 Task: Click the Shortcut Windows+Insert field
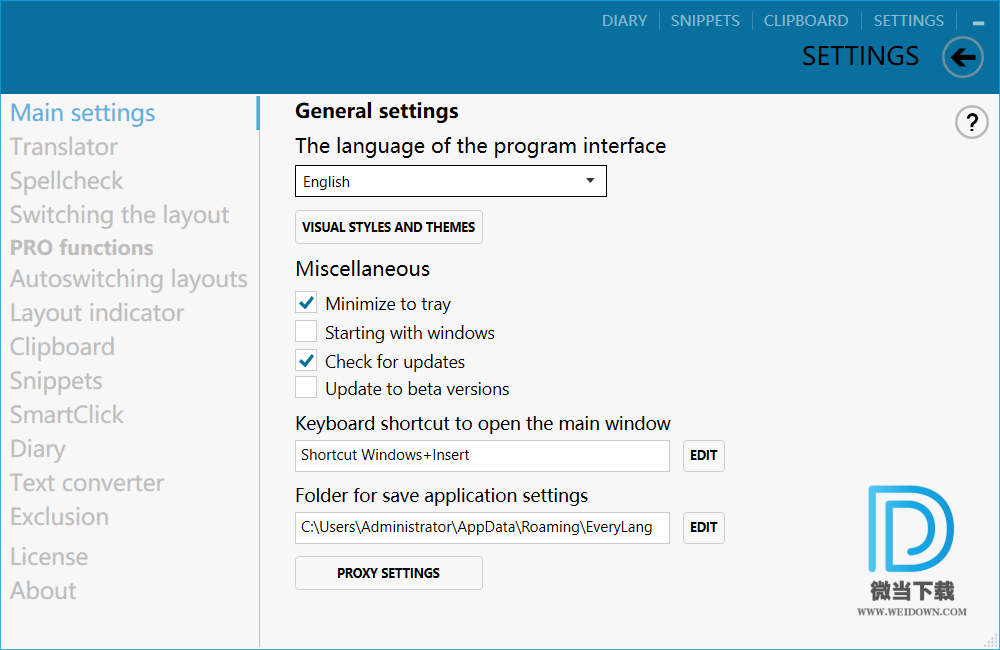(x=482, y=455)
